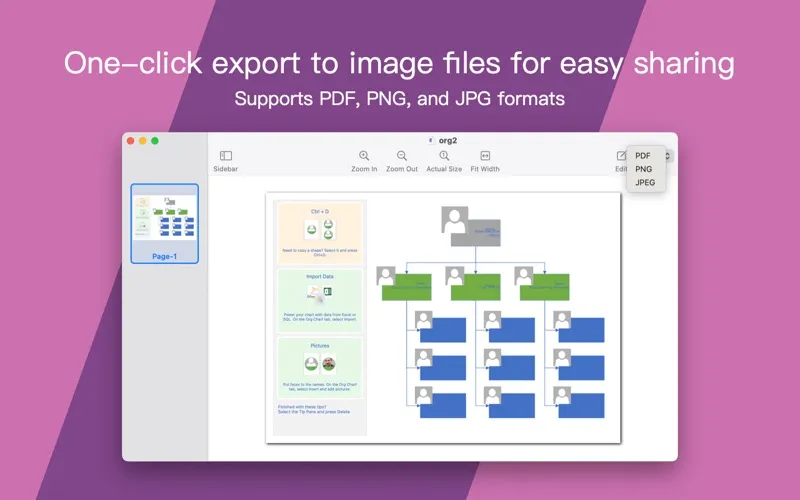Click the top gray org chart node

(476, 233)
